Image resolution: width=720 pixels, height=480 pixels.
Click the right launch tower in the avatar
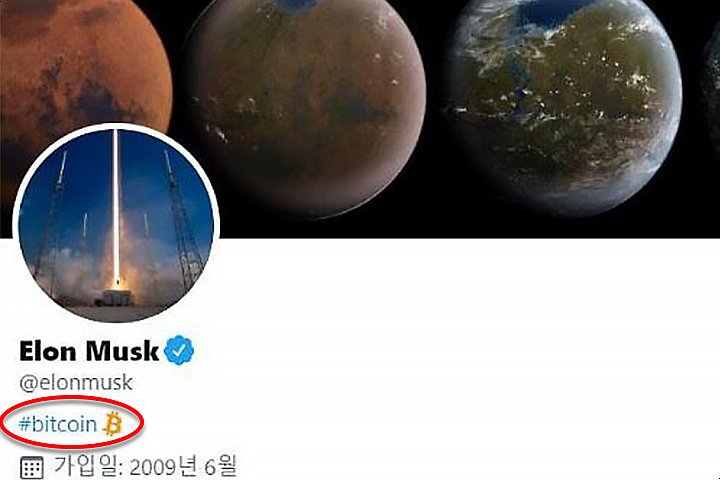tap(182, 220)
